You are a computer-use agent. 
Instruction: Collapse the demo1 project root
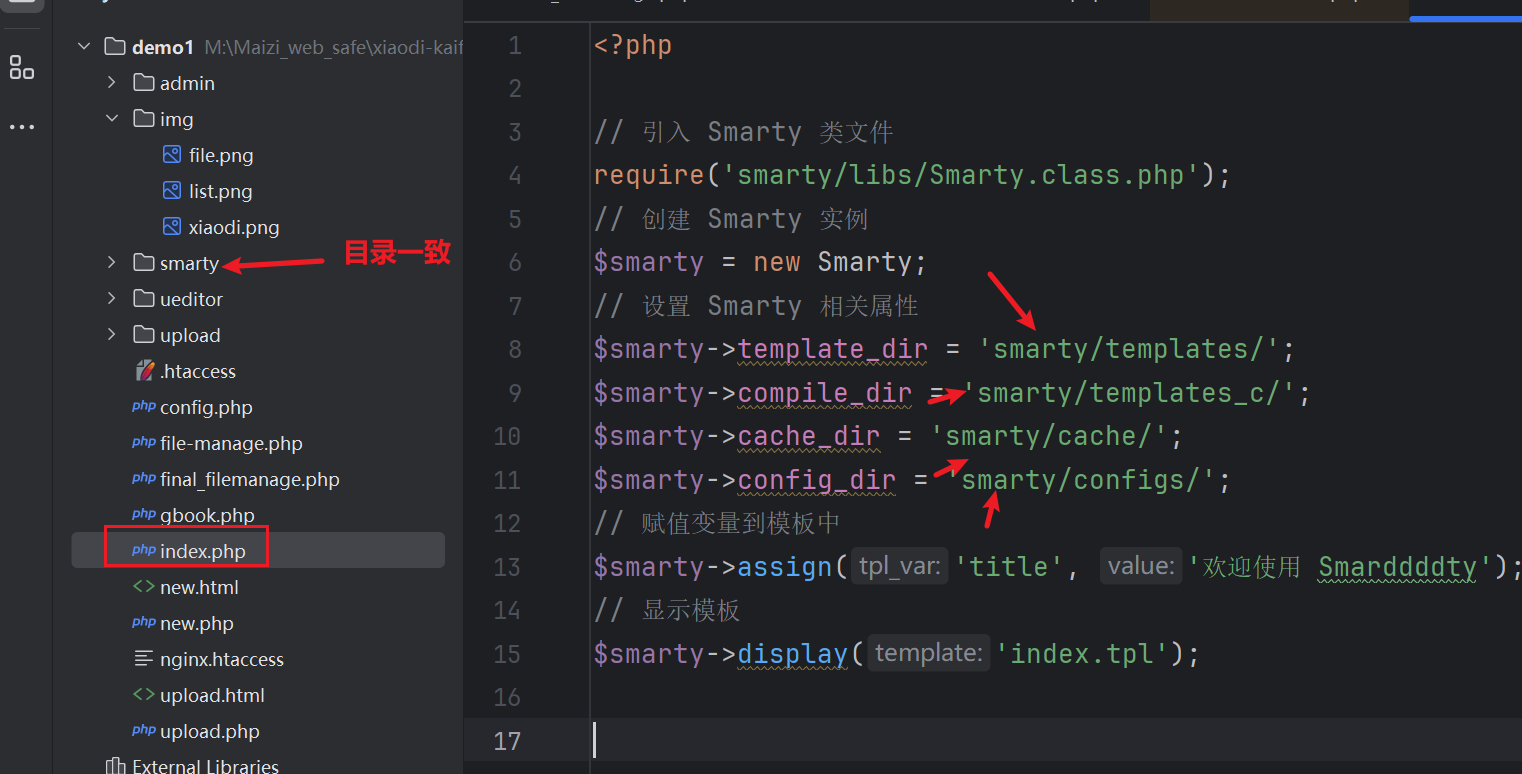[x=84, y=47]
